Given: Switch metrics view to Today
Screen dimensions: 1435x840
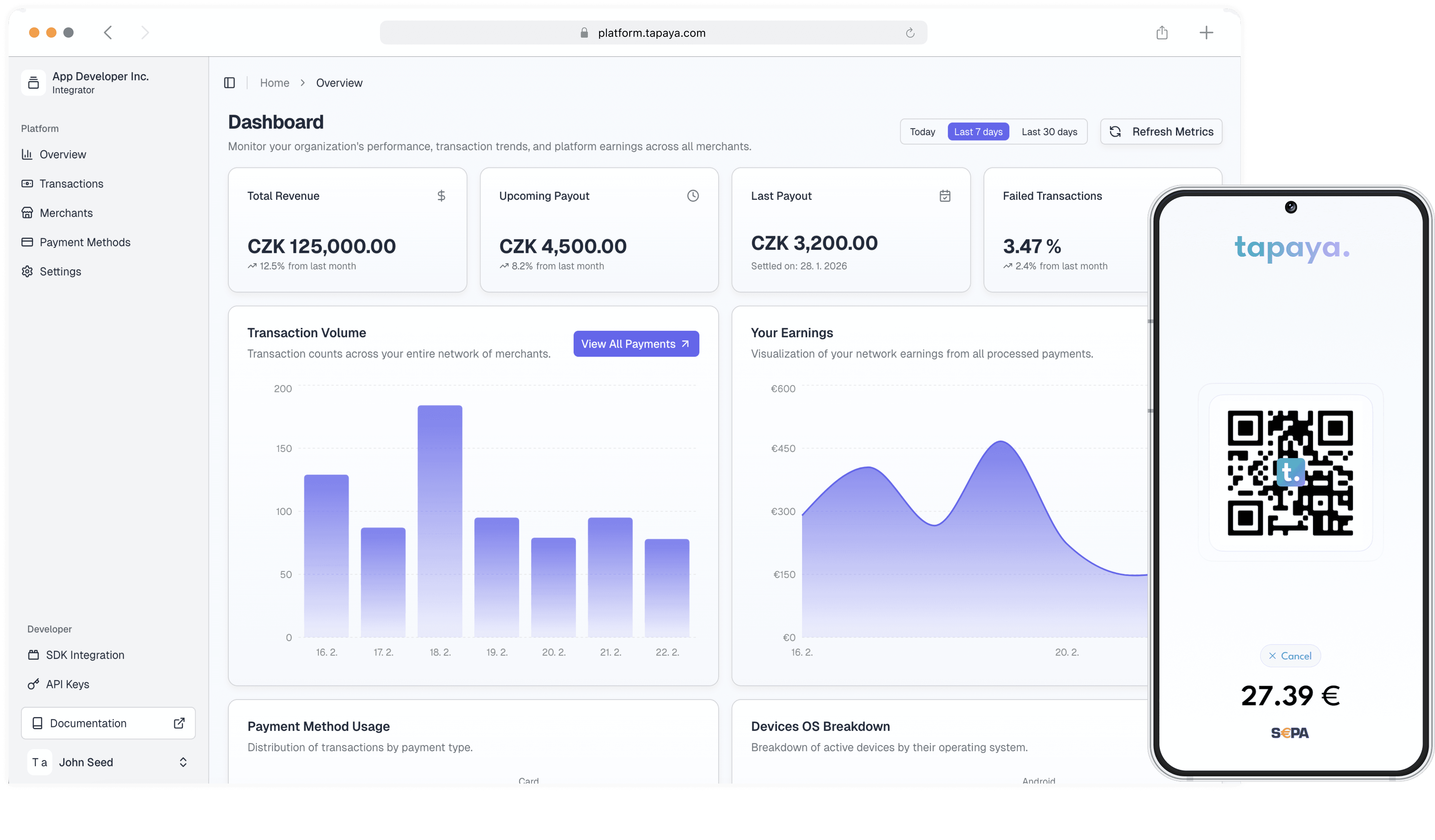Looking at the screenshot, I should tap(922, 131).
